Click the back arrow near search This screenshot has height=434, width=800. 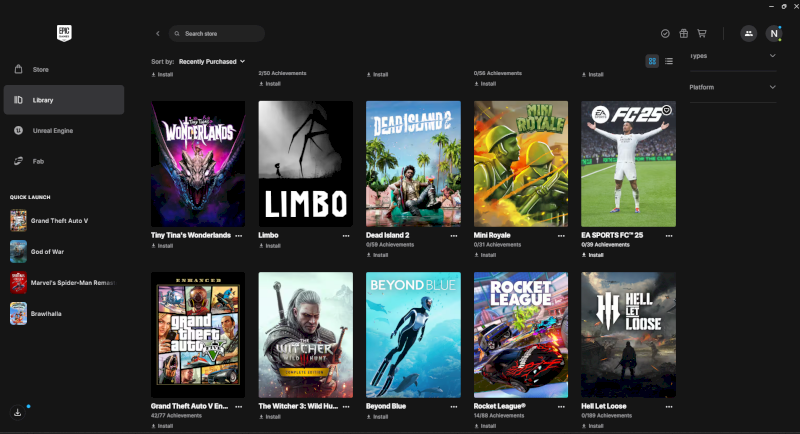pos(158,34)
